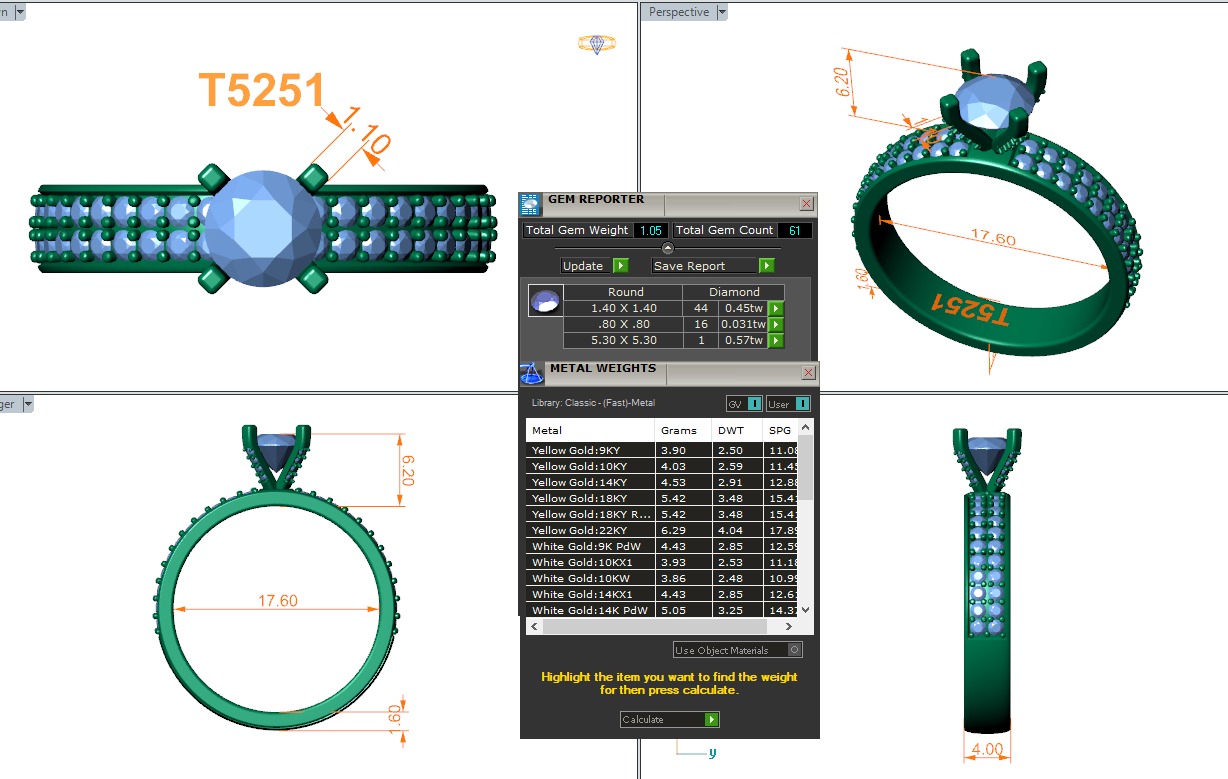Open the Perspective viewport dropdown arrow
This screenshot has width=1228, height=779.
click(x=722, y=12)
